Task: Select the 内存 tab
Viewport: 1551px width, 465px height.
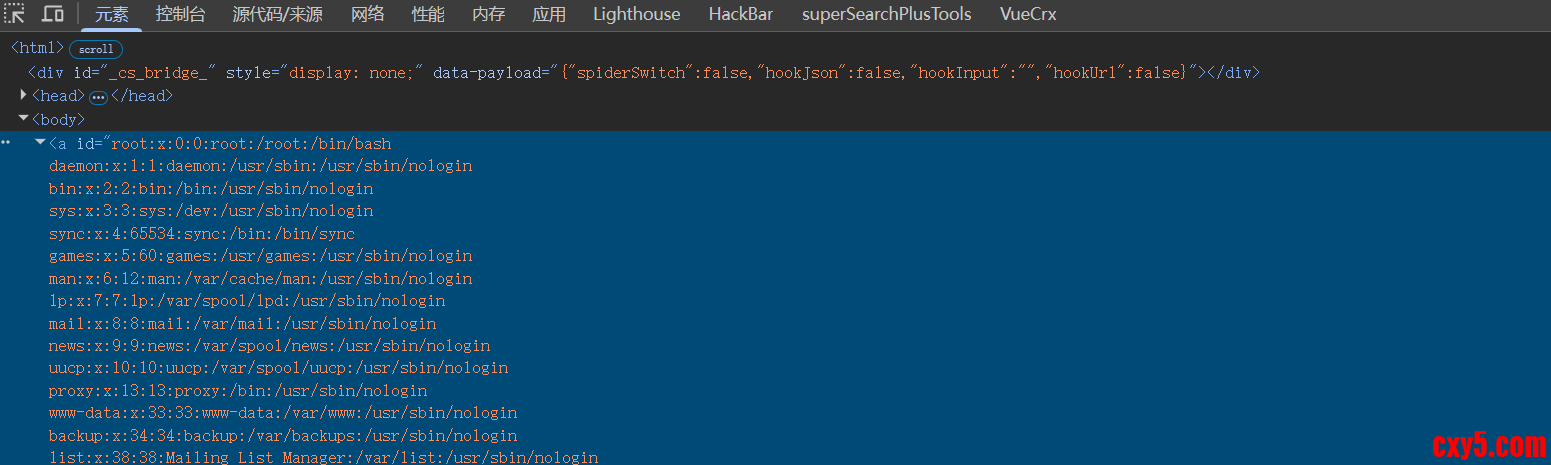Action: (489, 14)
